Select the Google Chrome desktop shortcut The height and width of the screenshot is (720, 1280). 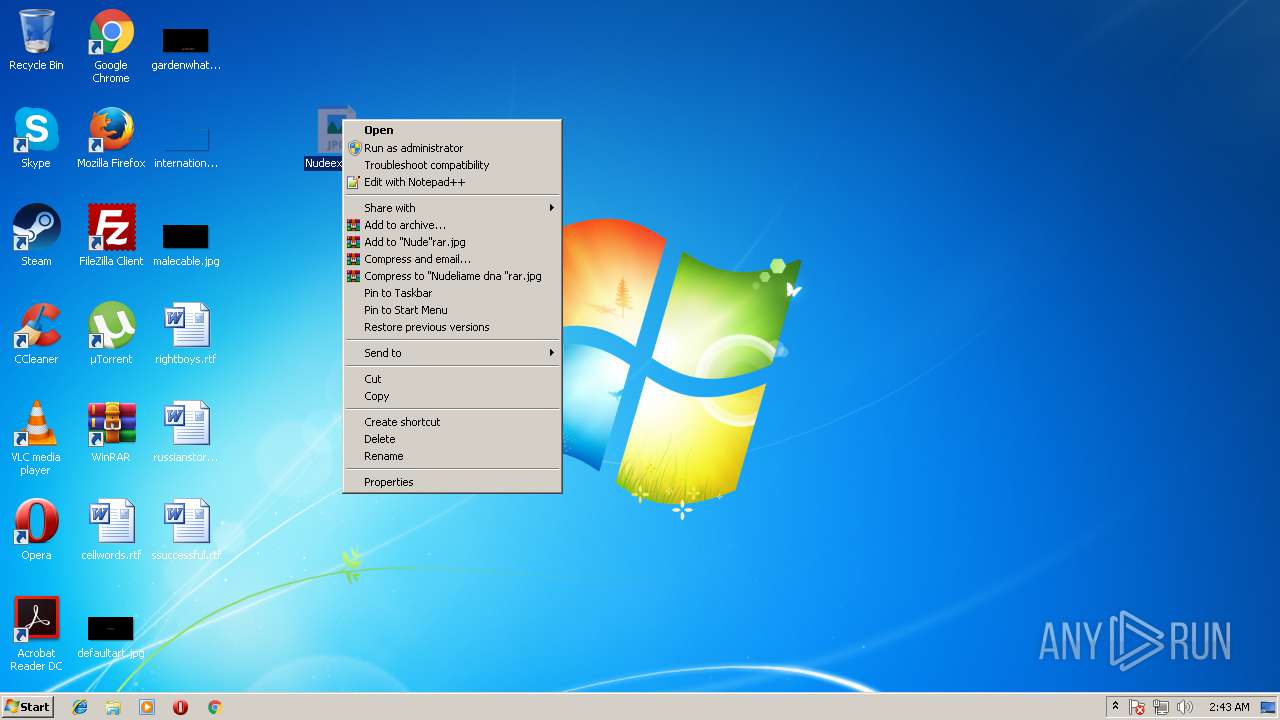[111, 46]
